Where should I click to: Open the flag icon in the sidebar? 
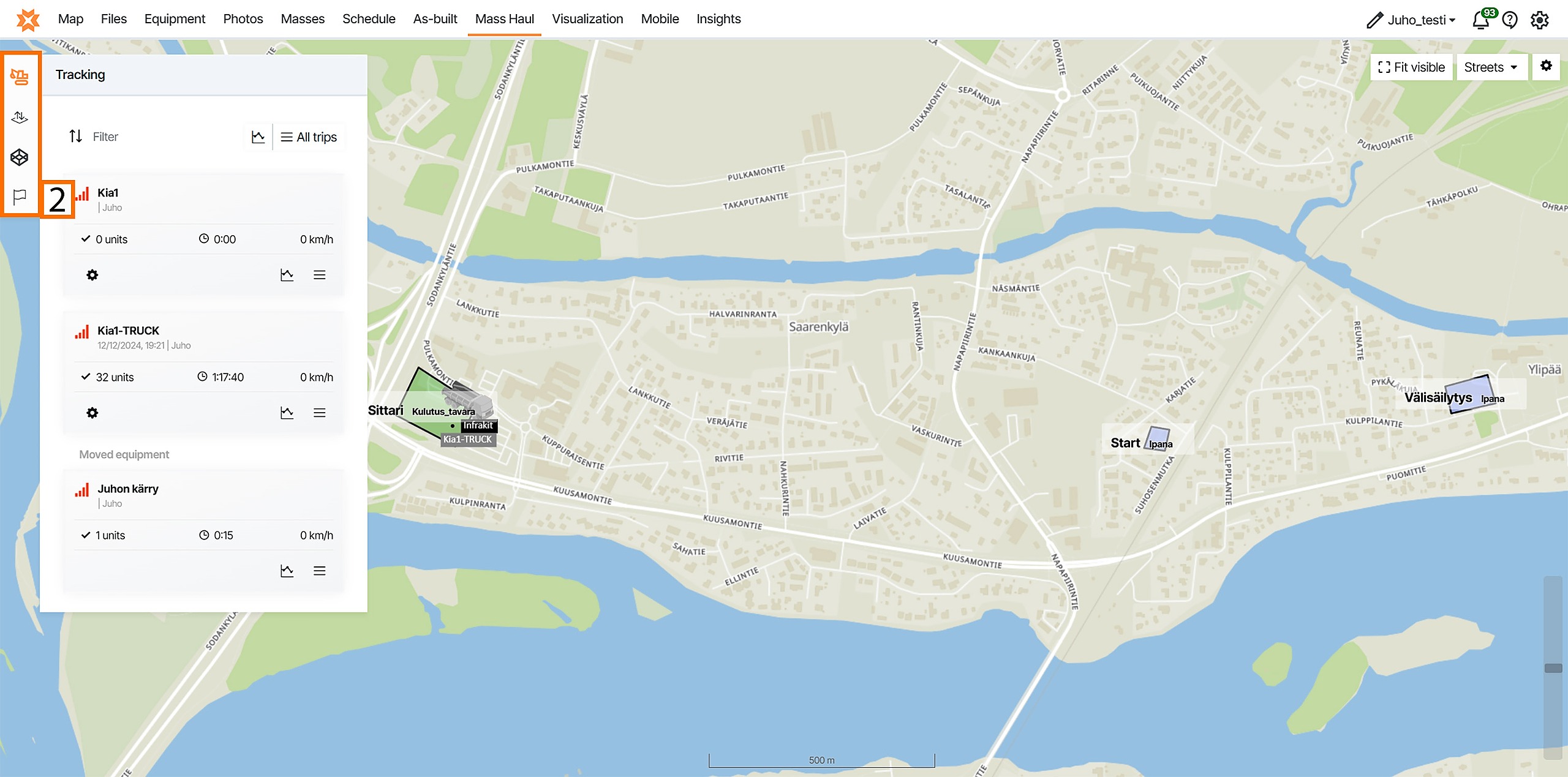click(20, 197)
